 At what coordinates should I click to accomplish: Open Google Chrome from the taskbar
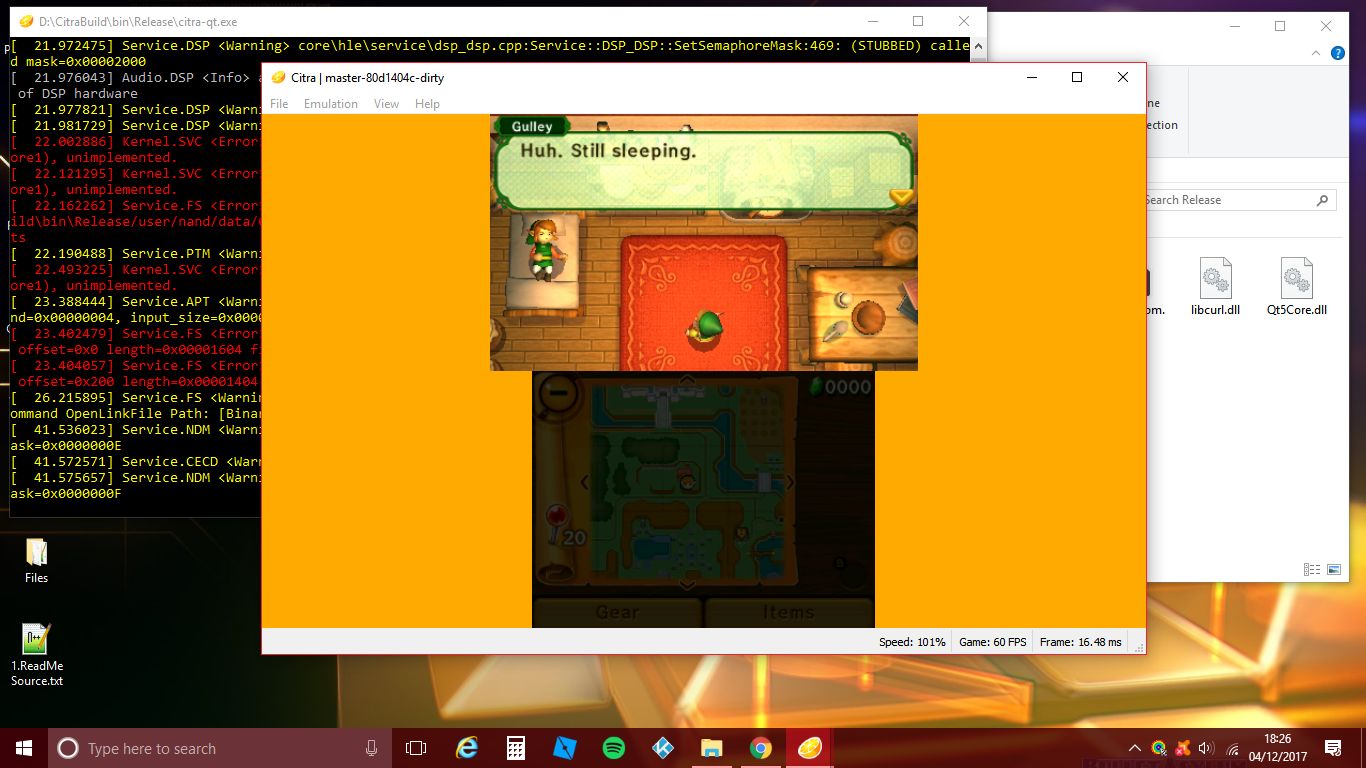click(761, 748)
